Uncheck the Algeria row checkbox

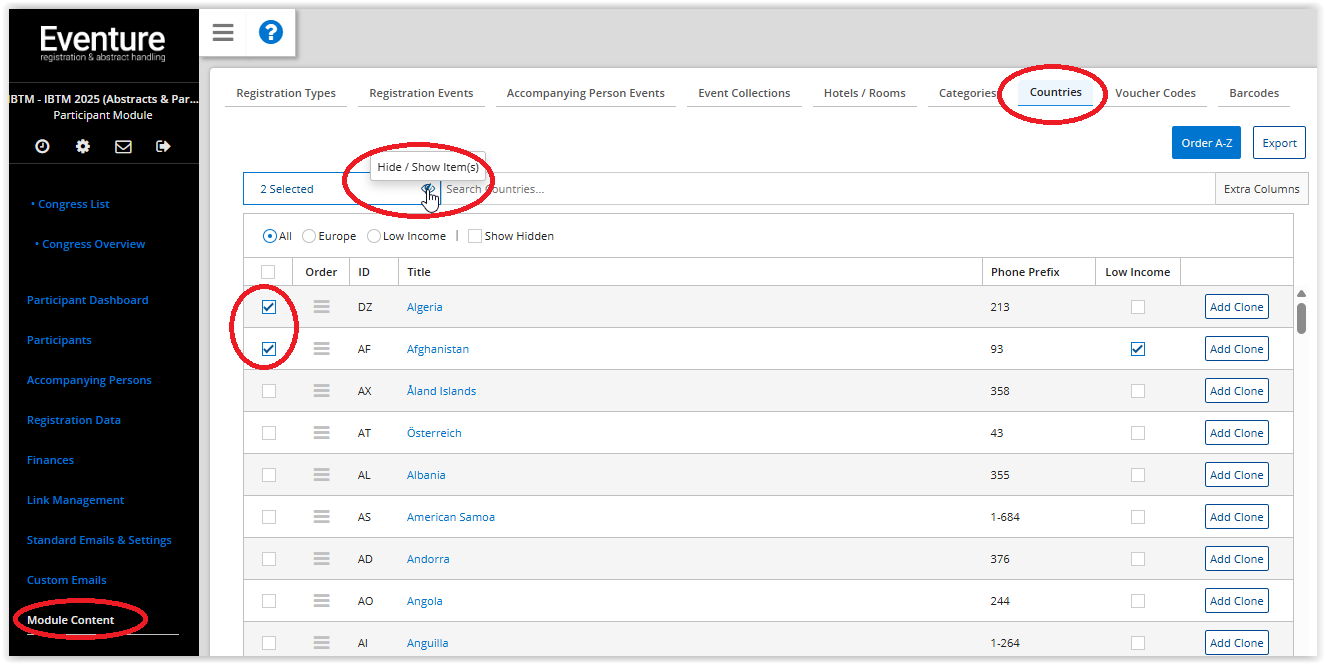(268, 307)
